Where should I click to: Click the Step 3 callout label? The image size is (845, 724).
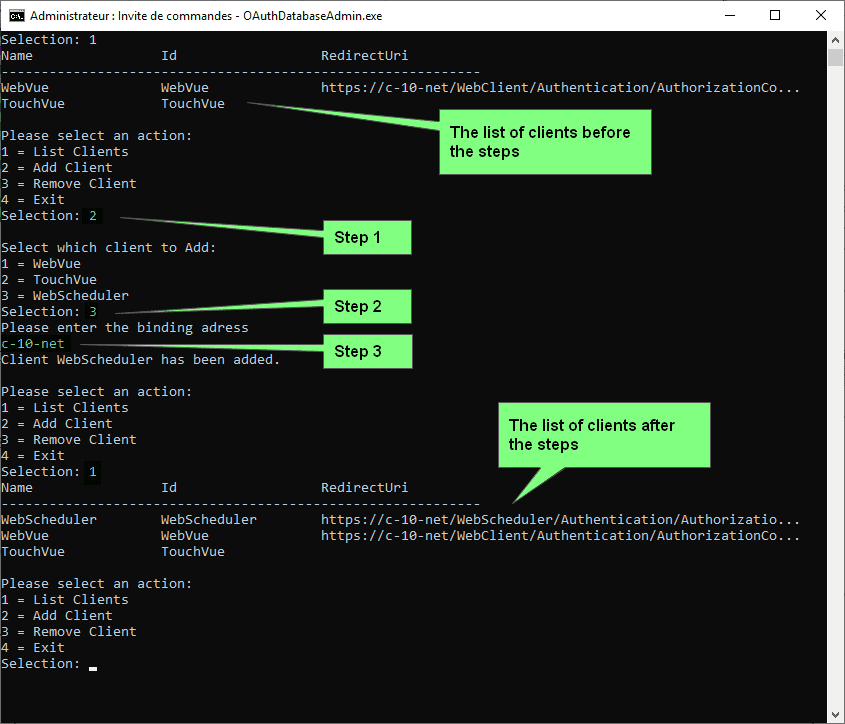coord(366,351)
